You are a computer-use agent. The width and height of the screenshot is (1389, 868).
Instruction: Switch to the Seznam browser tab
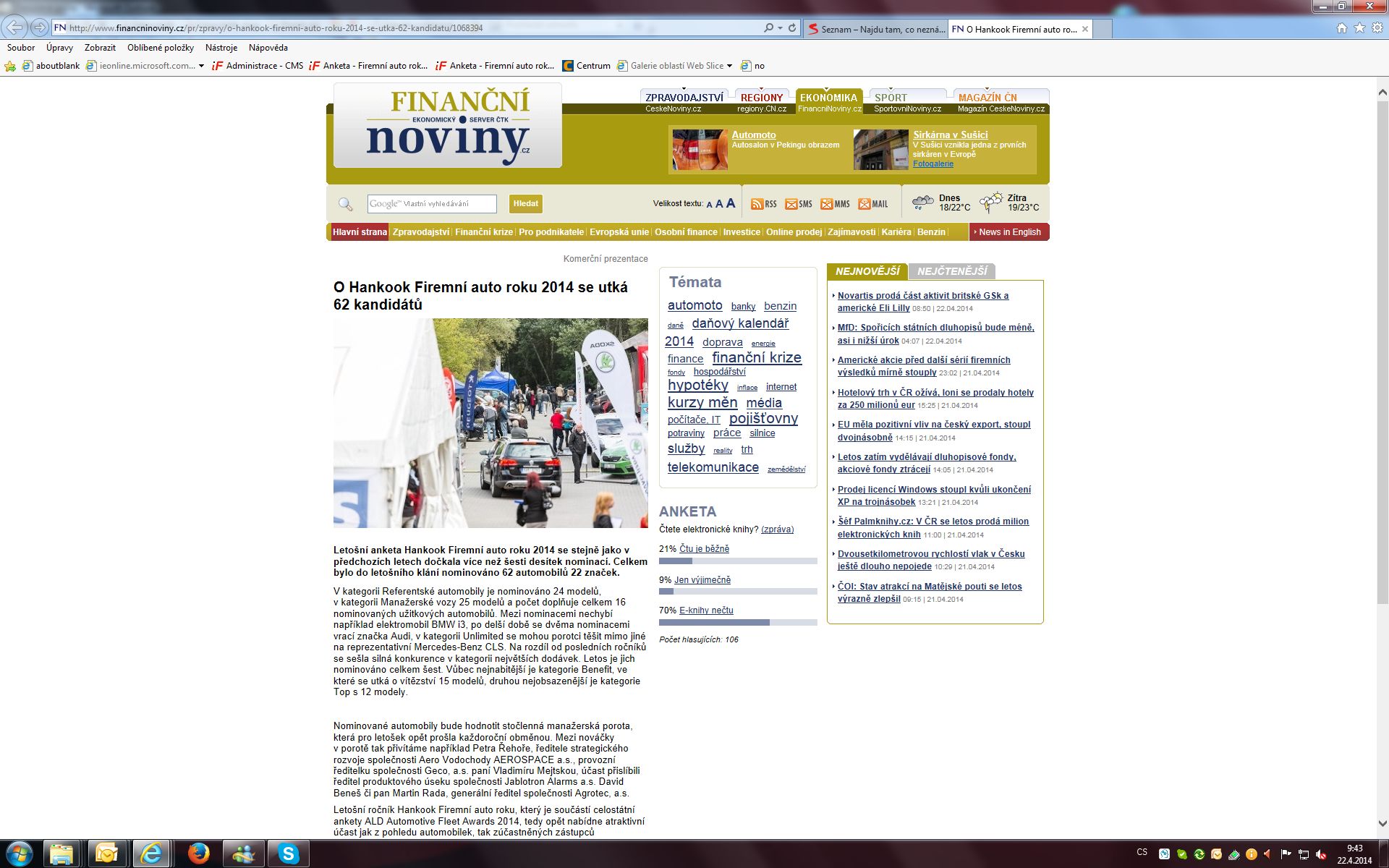pos(875,29)
